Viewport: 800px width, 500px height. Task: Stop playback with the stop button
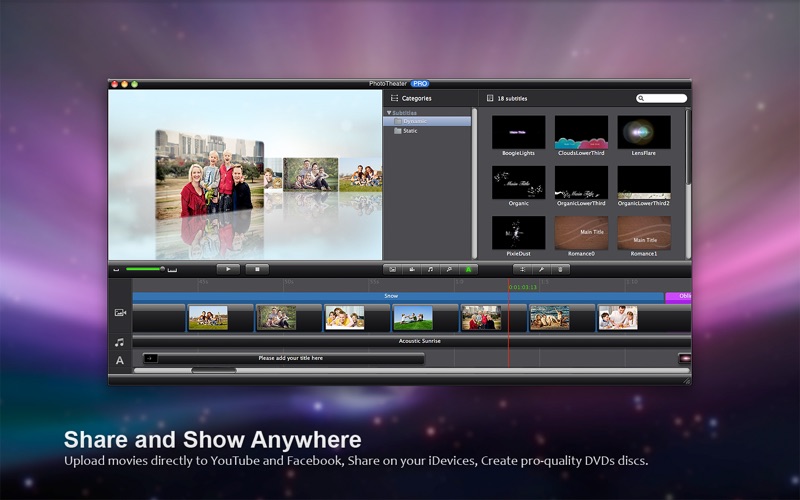pos(257,269)
